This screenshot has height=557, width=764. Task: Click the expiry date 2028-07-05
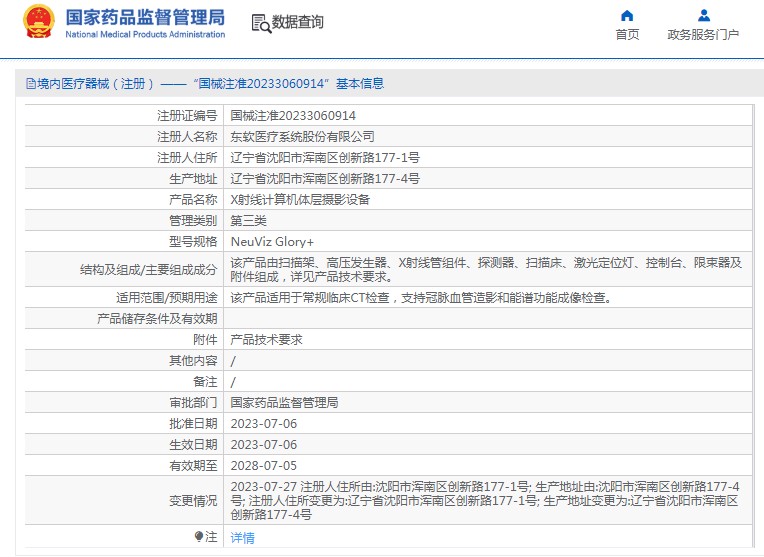point(263,465)
